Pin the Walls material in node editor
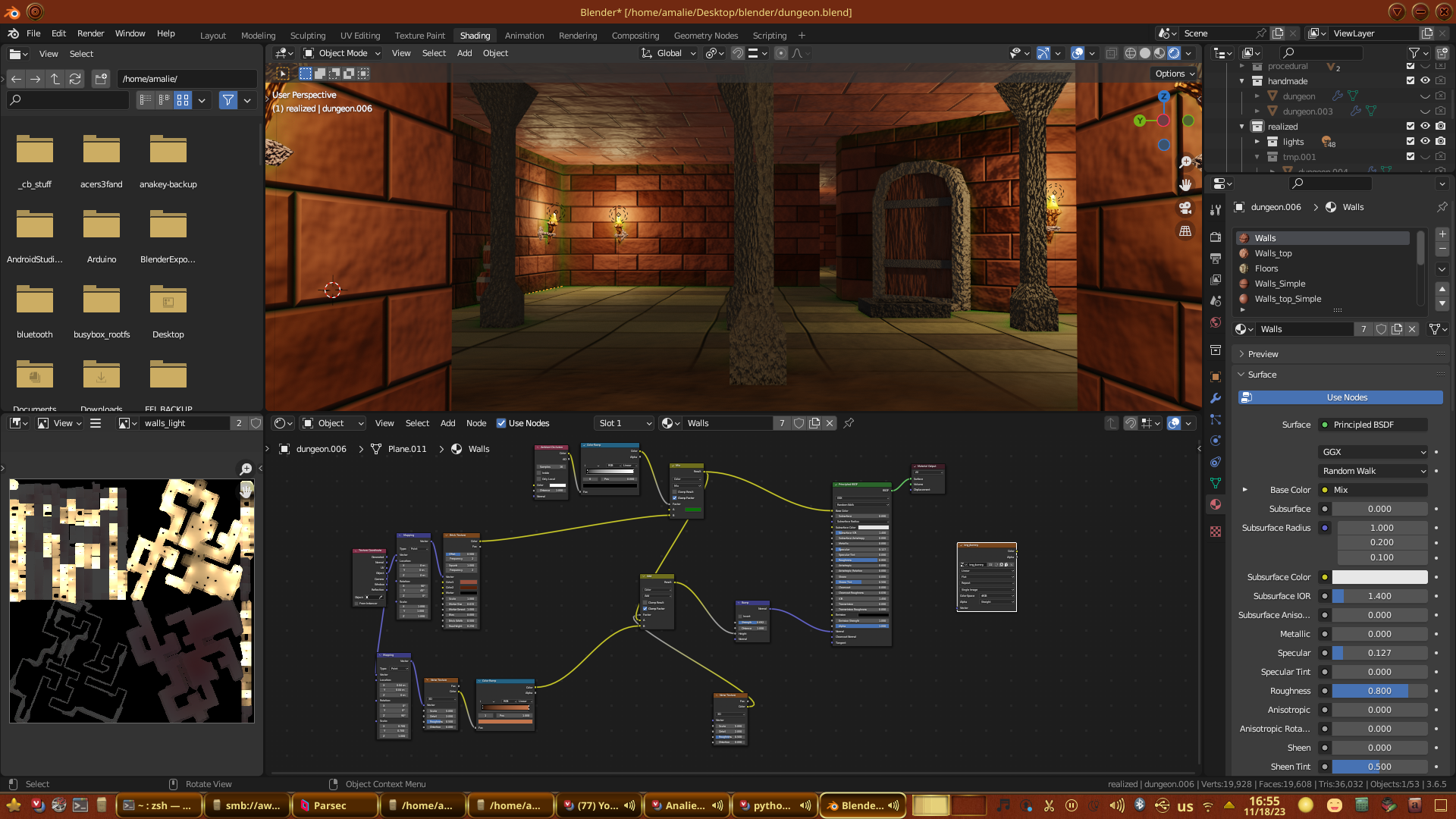The height and width of the screenshot is (819, 1456). coord(849,423)
